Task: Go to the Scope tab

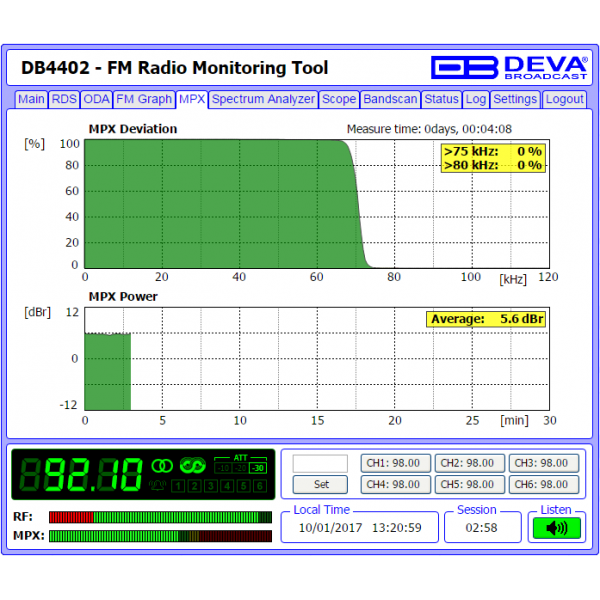Action: 339,99
